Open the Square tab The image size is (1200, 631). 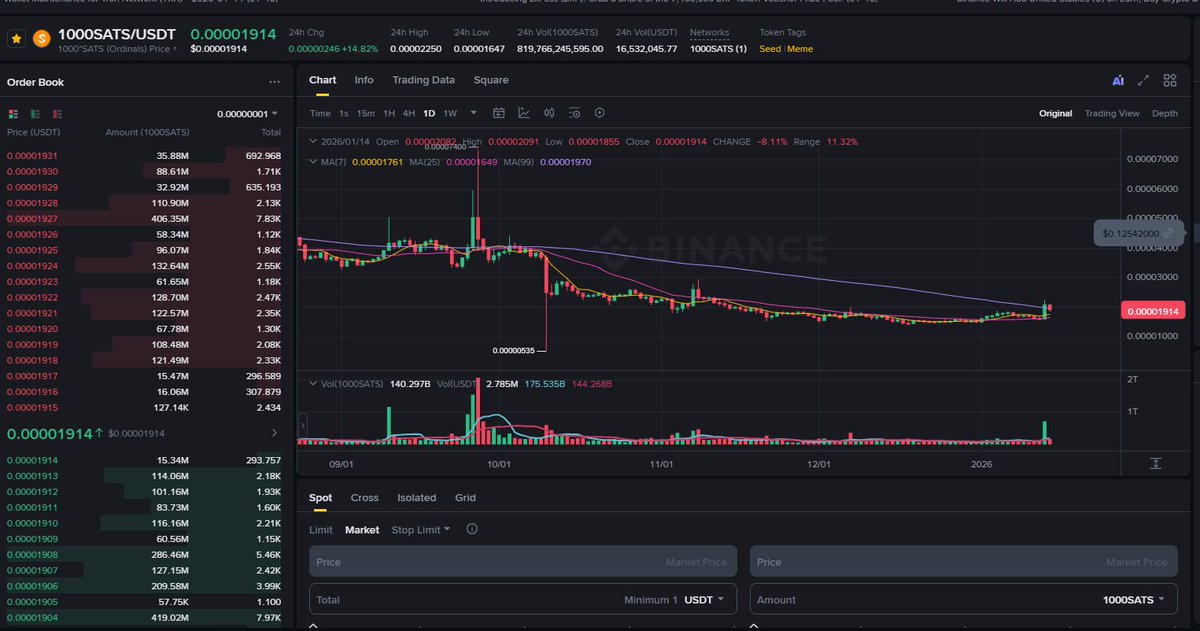(491, 80)
